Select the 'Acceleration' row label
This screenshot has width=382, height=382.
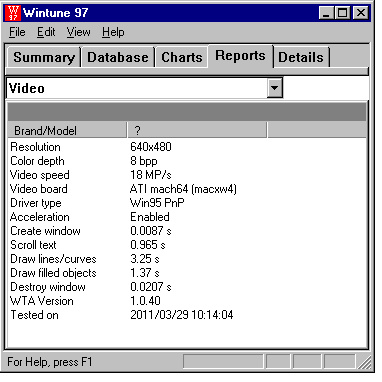coord(40,217)
